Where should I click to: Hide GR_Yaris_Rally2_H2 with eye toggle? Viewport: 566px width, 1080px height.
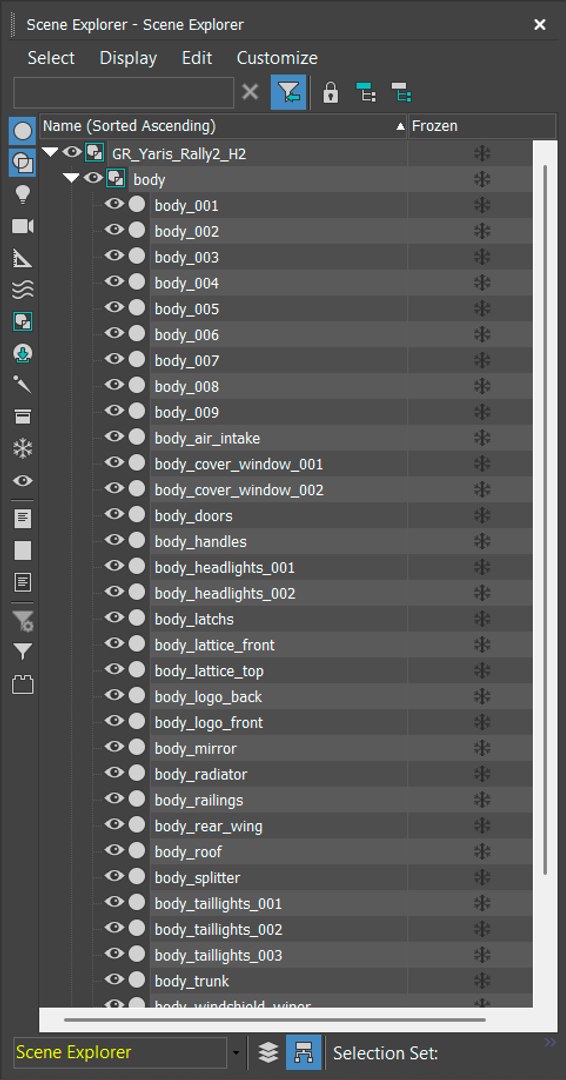[72, 152]
